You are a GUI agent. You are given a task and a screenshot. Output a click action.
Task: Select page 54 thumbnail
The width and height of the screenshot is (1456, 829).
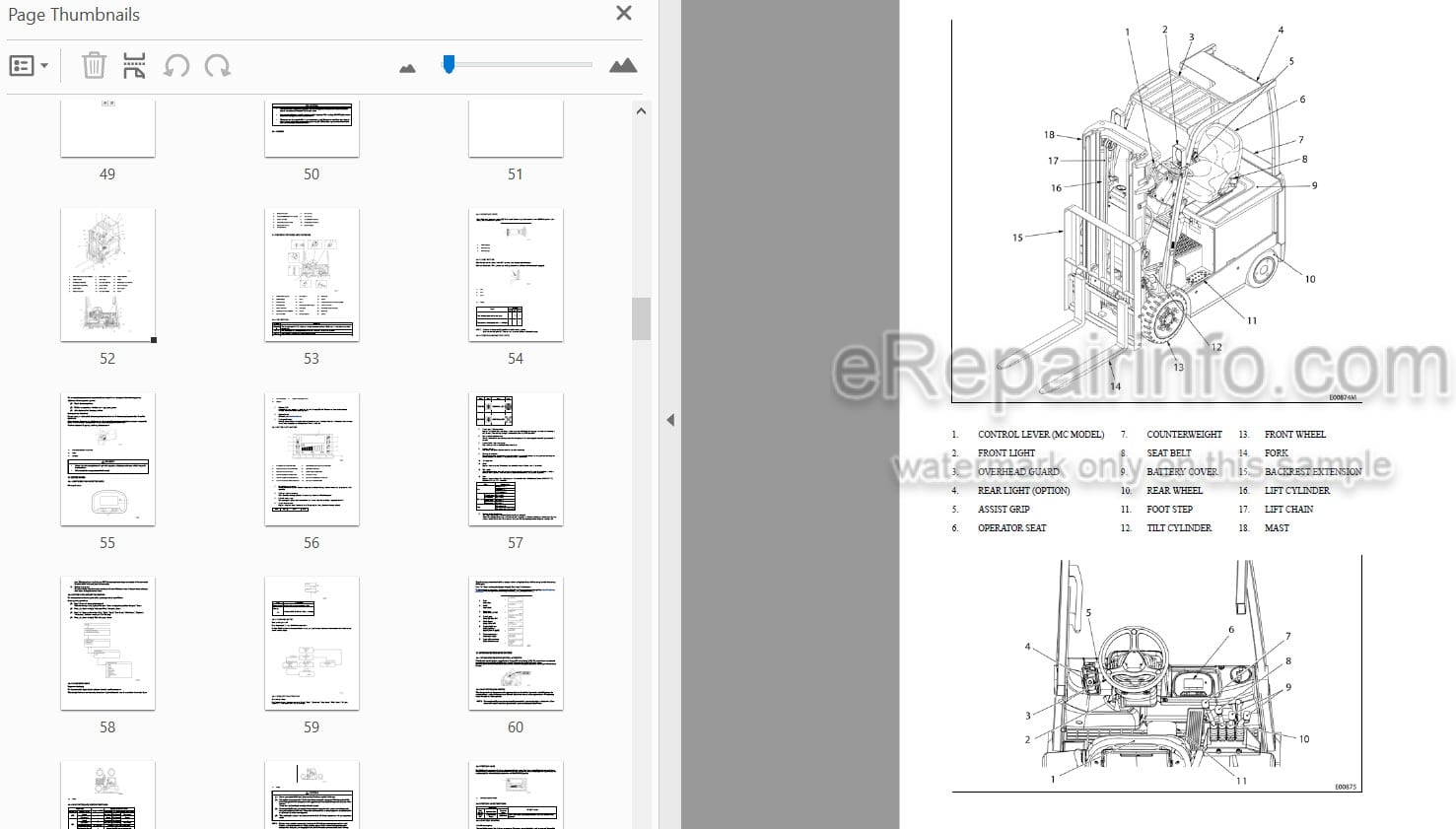pyautogui.click(x=516, y=275)
